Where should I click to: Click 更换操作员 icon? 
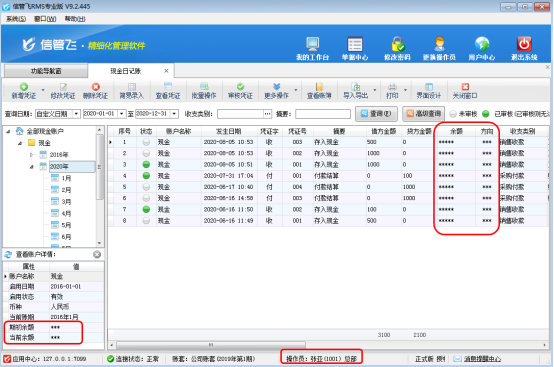[x=439, y=44]
